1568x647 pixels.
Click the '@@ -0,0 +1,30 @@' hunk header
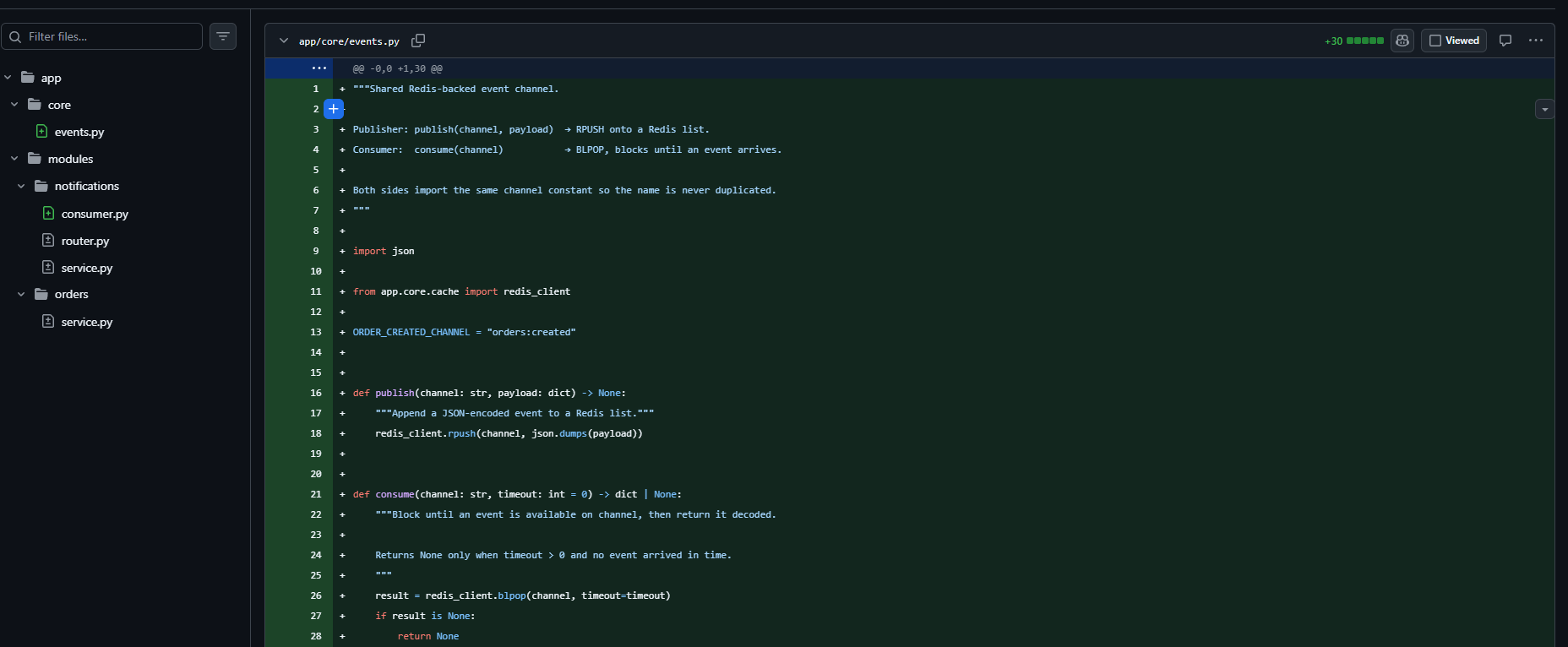coord(397,68)
